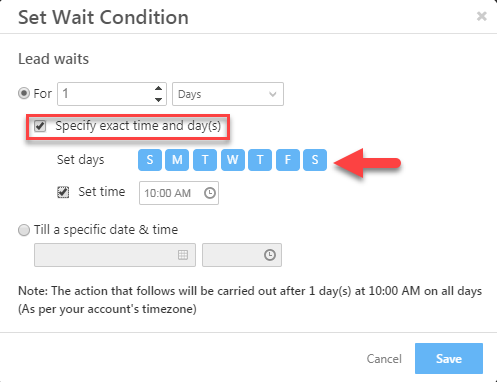The height and width of the screenshot is (382, 497).
Task: Increase the wait duration with the up arrow
Action: (158, 88)
